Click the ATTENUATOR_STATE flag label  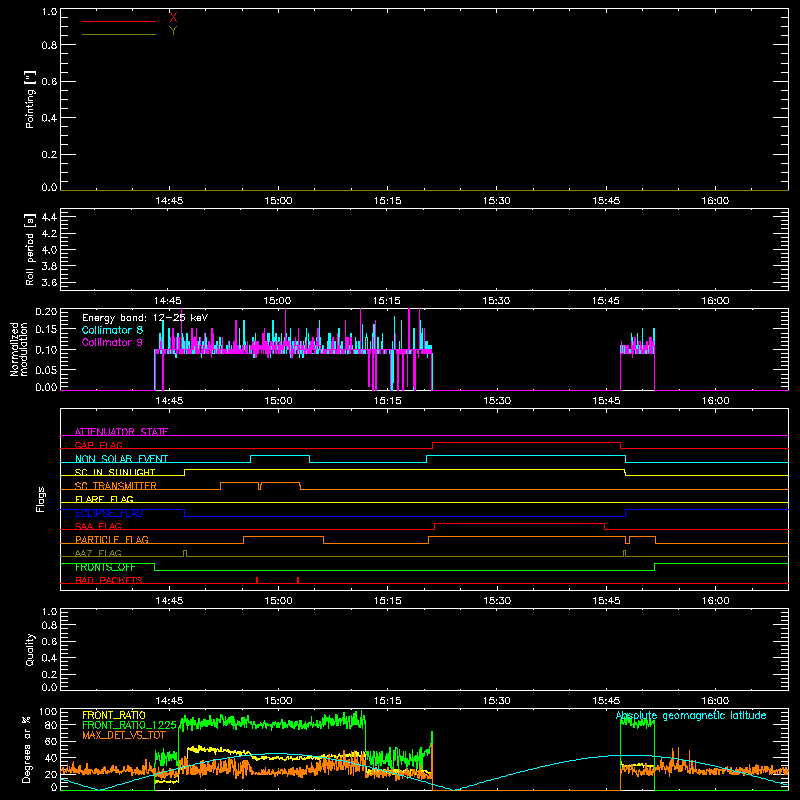121,432
